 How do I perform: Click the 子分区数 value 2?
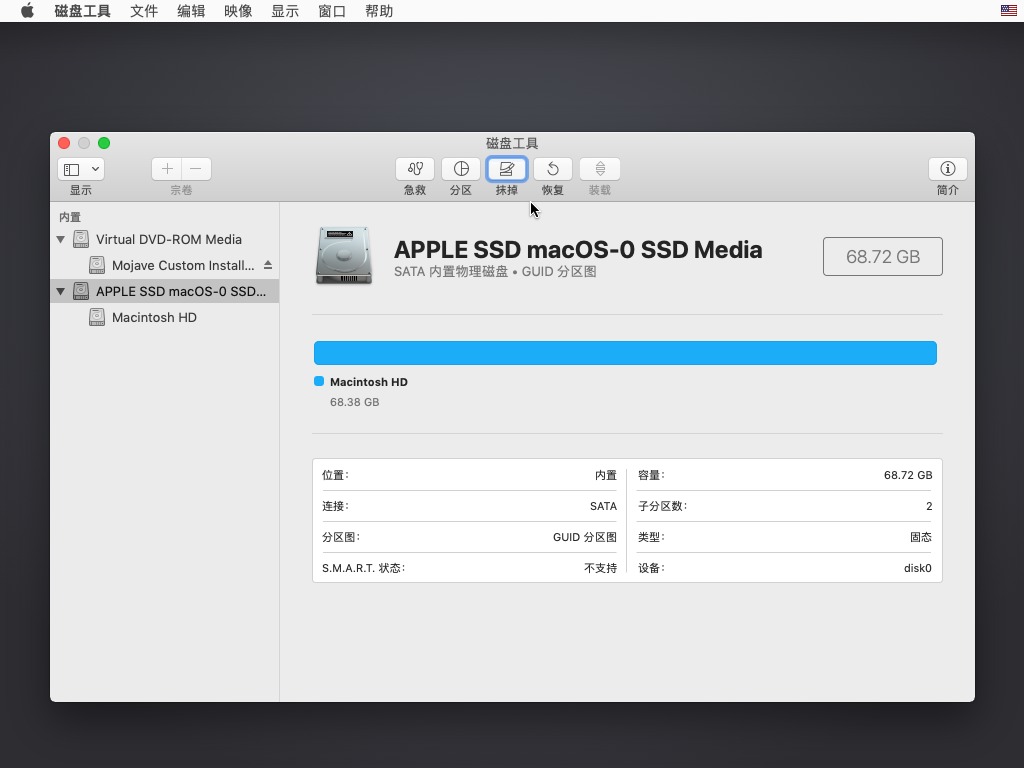tap(929, 506)
